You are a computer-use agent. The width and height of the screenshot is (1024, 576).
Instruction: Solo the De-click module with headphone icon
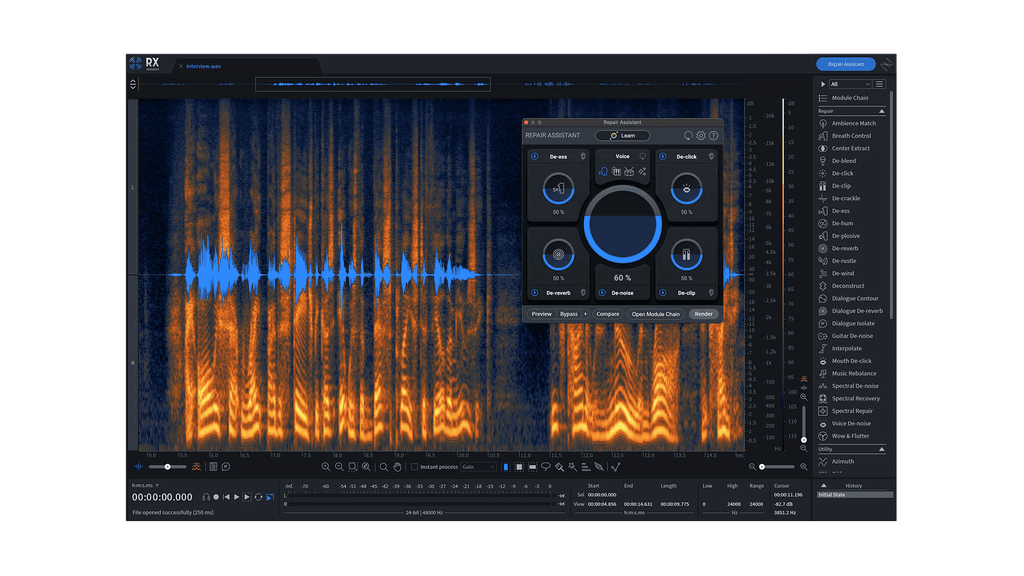710,156
